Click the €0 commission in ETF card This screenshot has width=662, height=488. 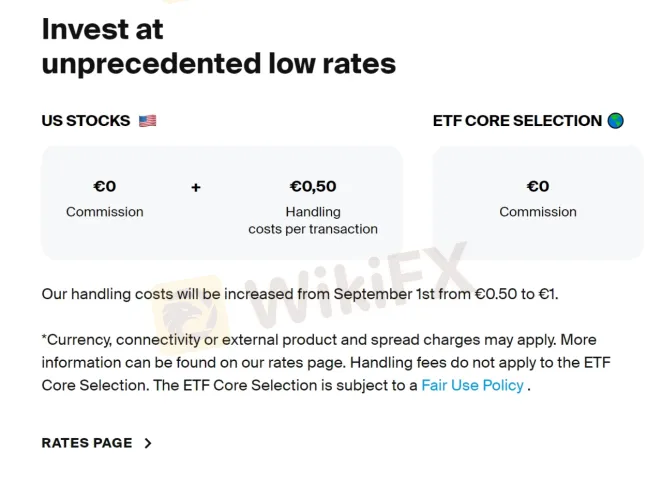point(538,186)
